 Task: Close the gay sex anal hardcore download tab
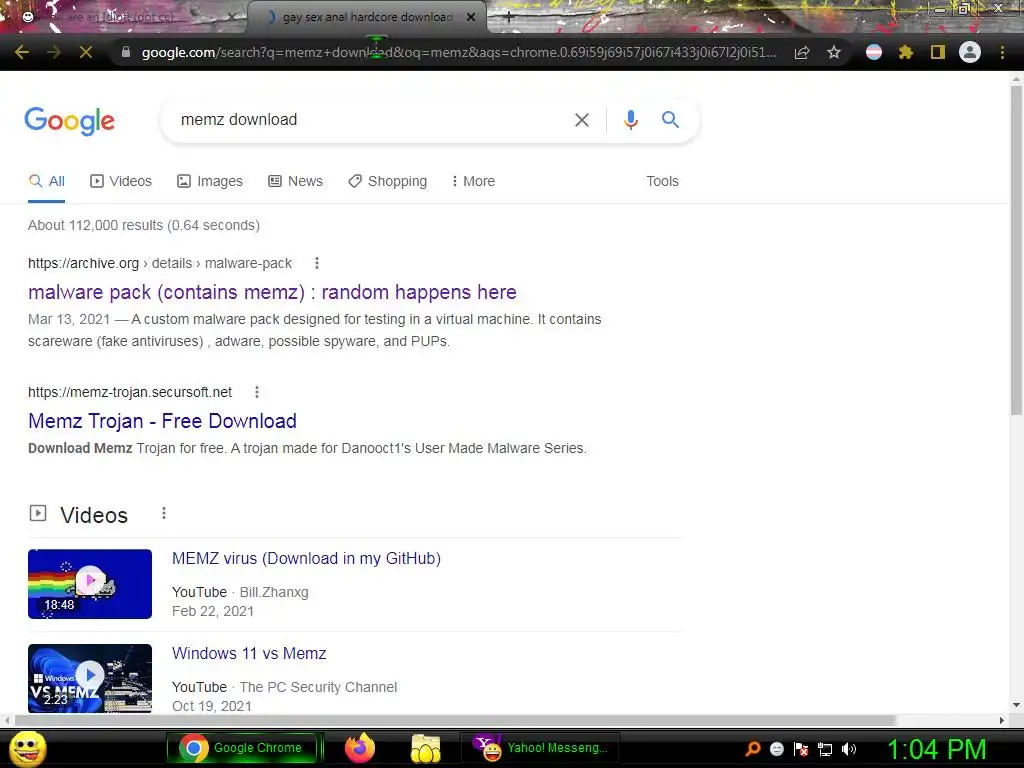(471, 17)
